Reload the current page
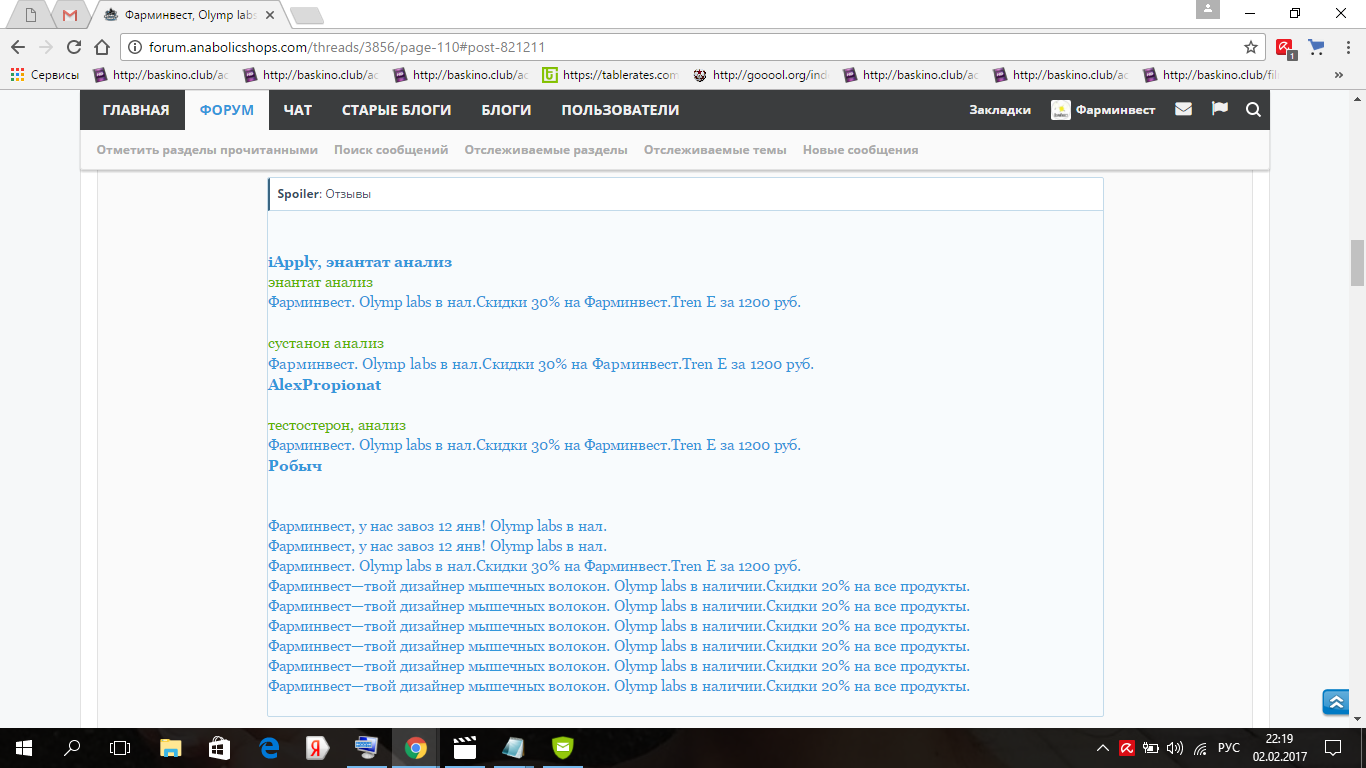Viewport: 1366px width, 768px height. click(73, 47)
